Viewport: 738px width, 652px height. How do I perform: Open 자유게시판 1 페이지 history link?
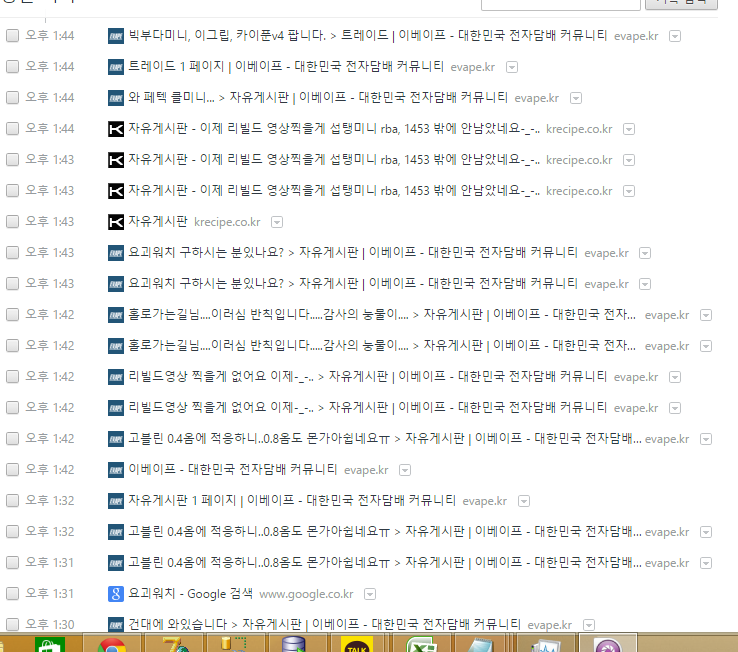[x=292, y=501]
